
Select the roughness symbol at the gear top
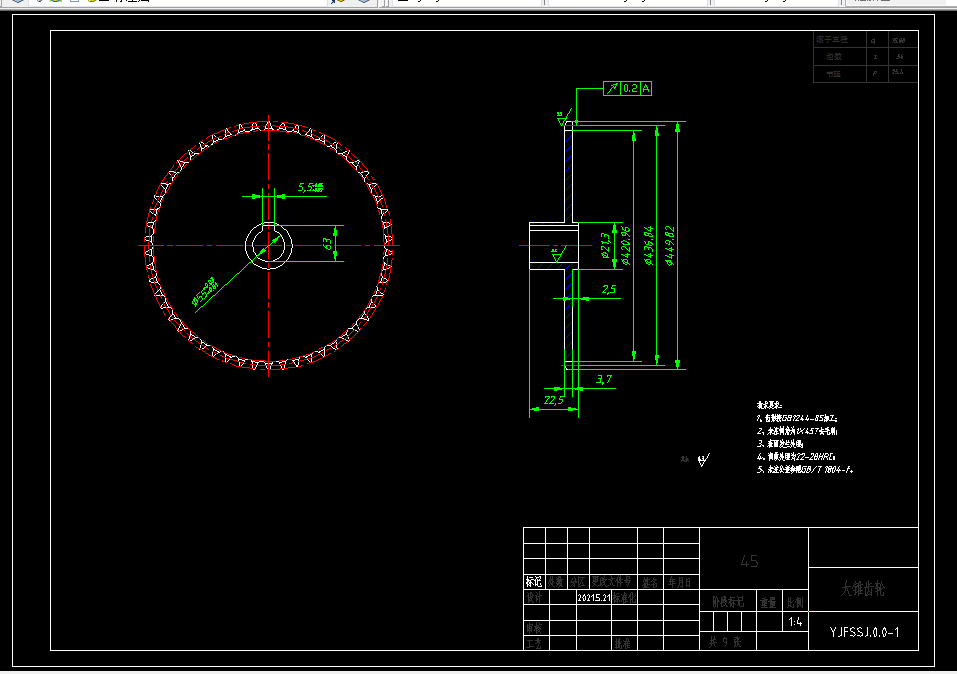[x=563, y=118]
